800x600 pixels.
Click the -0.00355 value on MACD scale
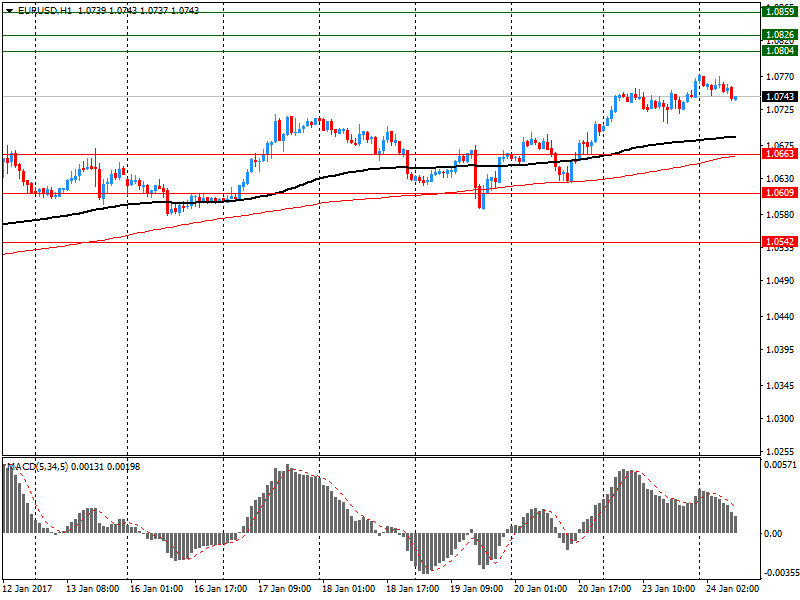point(781,572)
